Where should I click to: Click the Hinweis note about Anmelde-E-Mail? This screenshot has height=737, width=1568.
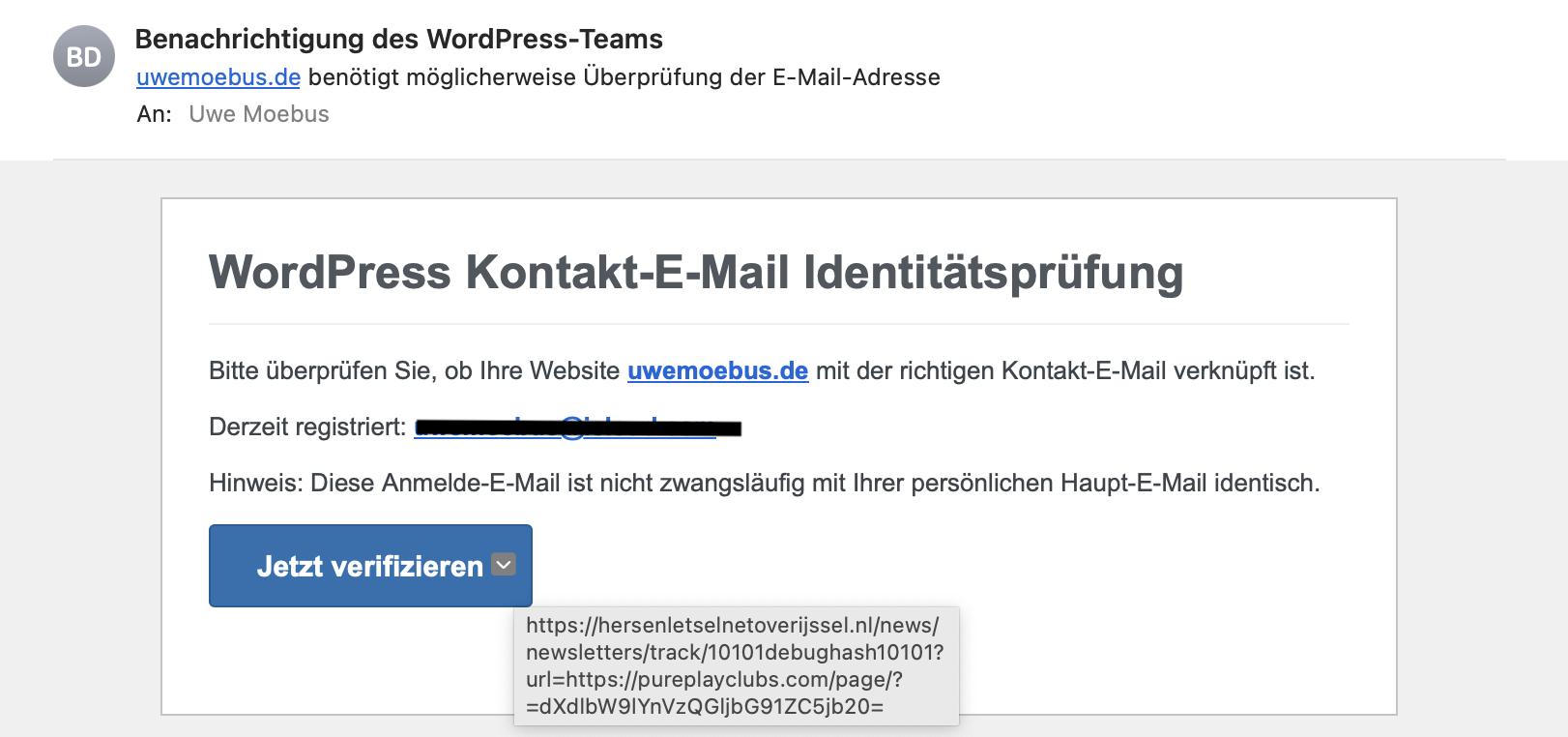[764, 484]
